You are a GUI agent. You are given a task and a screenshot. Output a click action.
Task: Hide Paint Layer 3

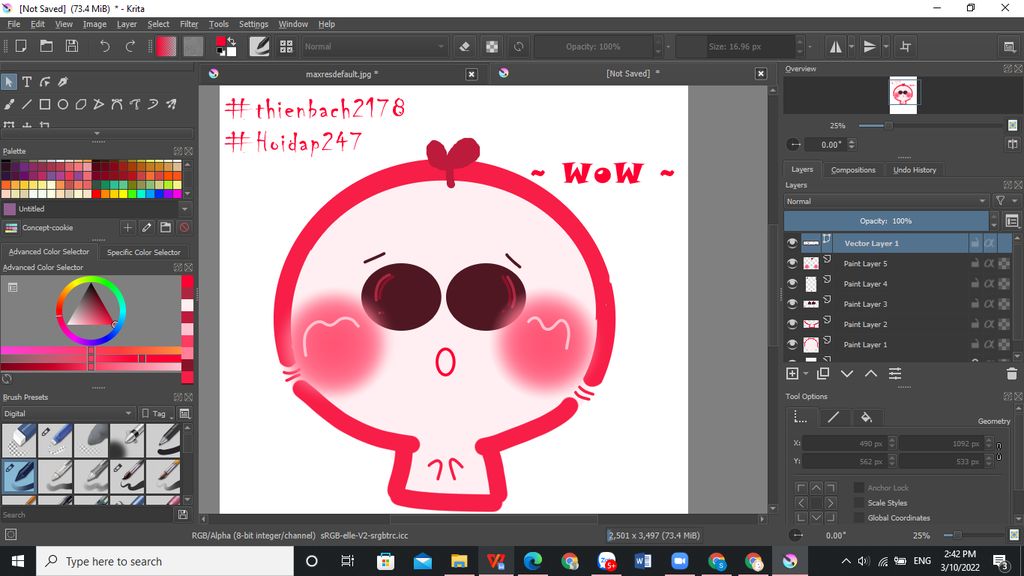point(792,304)
